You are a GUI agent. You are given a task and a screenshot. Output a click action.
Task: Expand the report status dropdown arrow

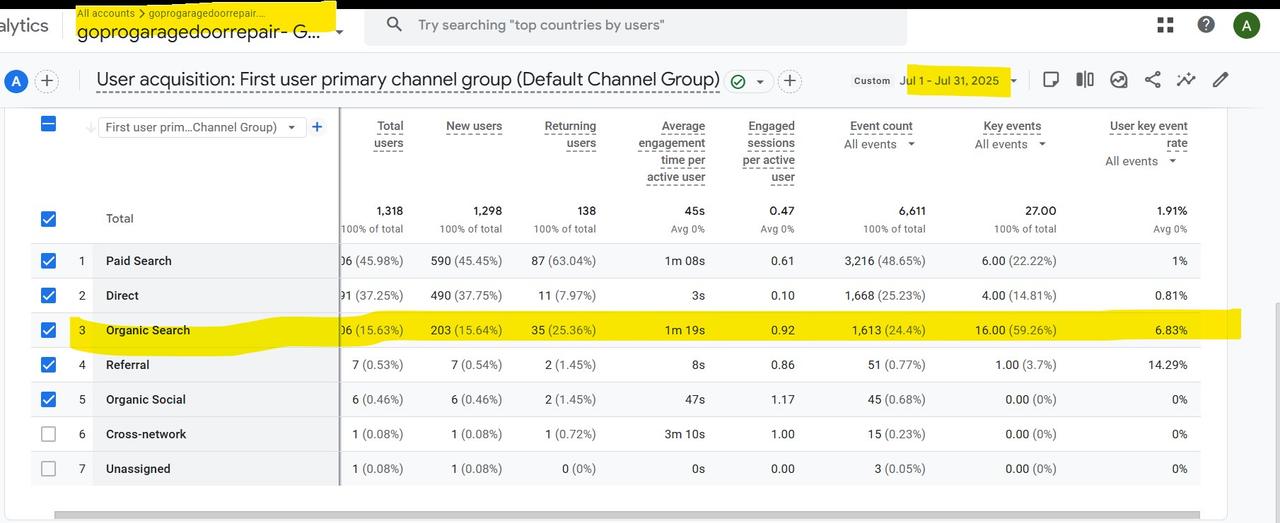[760, 82]
